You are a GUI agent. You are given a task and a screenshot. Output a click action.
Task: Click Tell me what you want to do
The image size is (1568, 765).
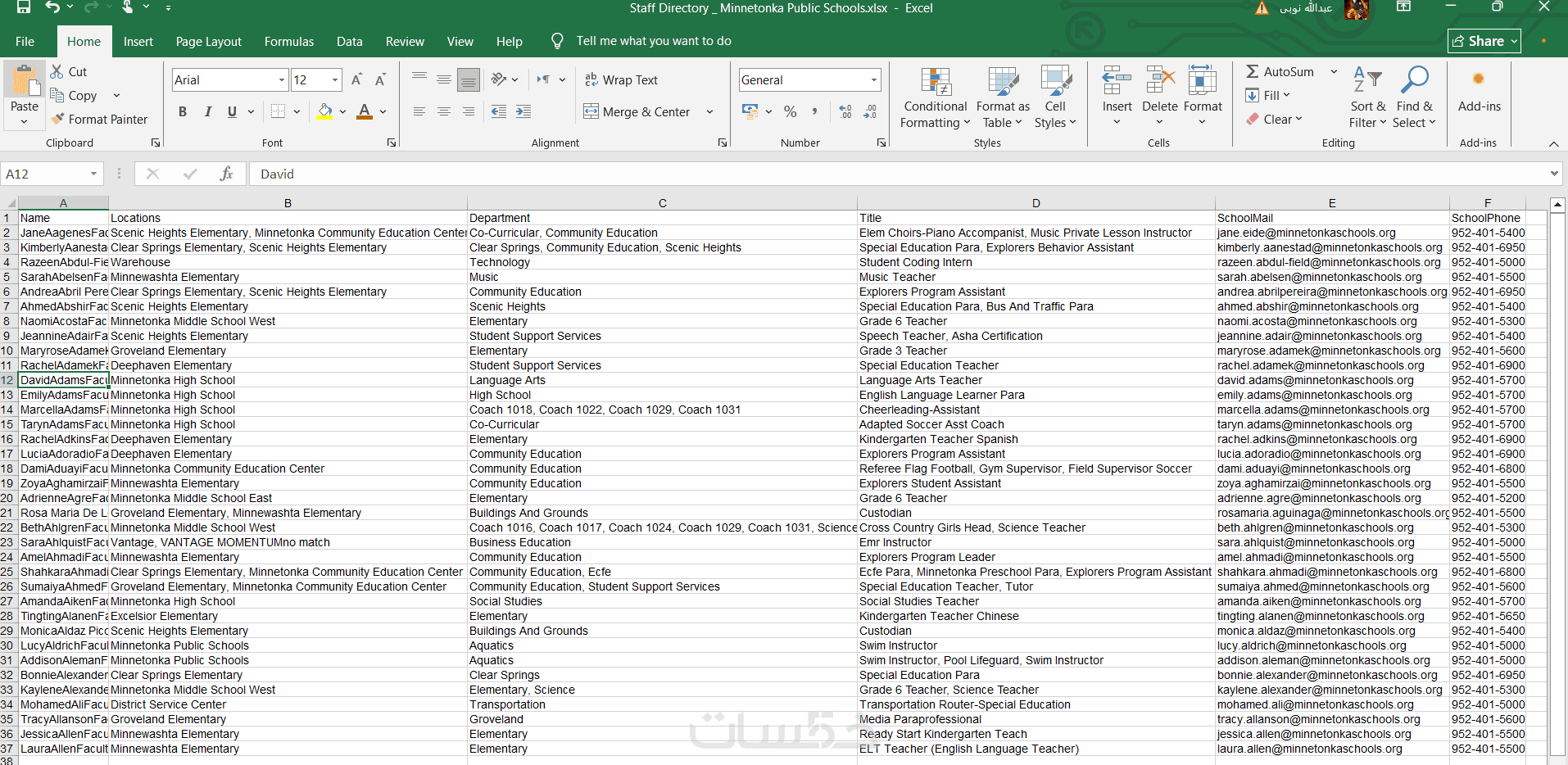[x=654, y=41]
